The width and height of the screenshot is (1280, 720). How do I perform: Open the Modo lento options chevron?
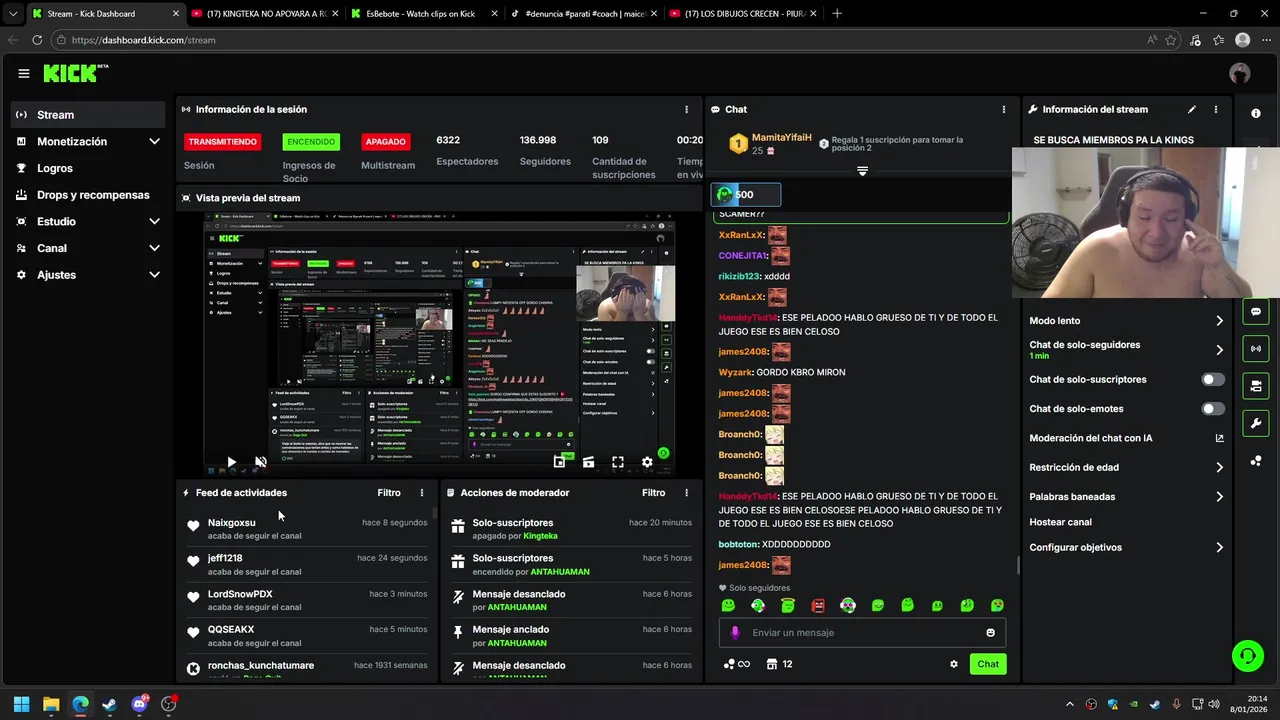click(x=1219, y=321)
